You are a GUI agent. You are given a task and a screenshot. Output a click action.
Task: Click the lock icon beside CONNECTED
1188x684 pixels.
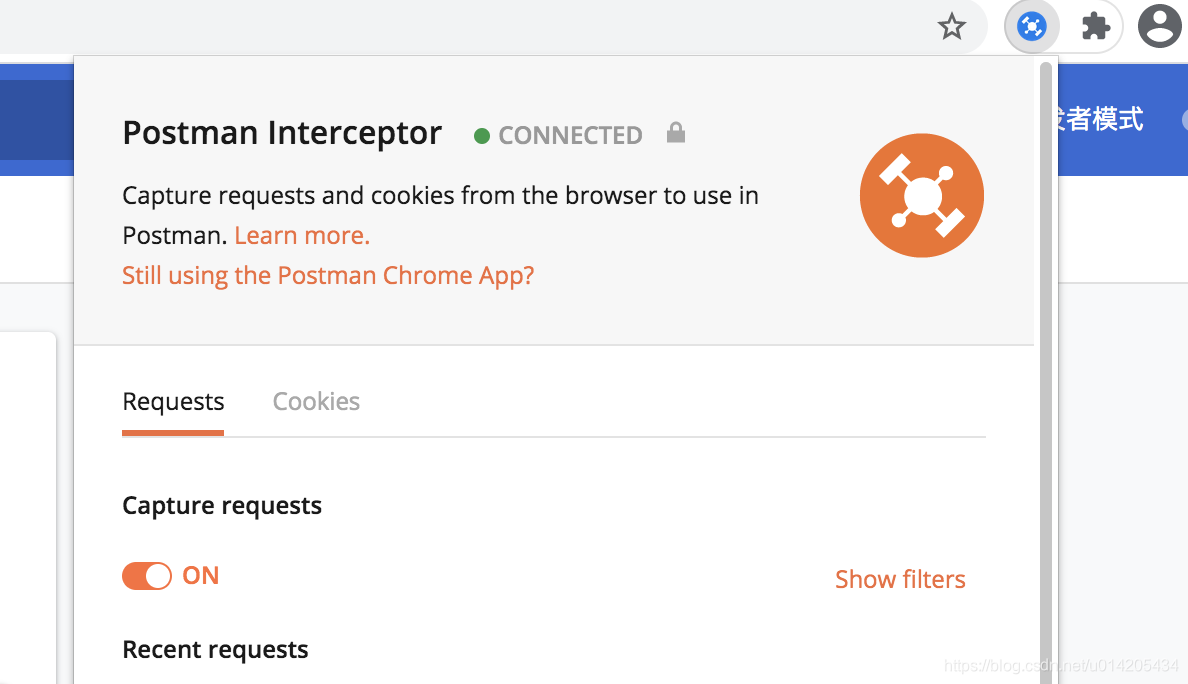[676, 133]
